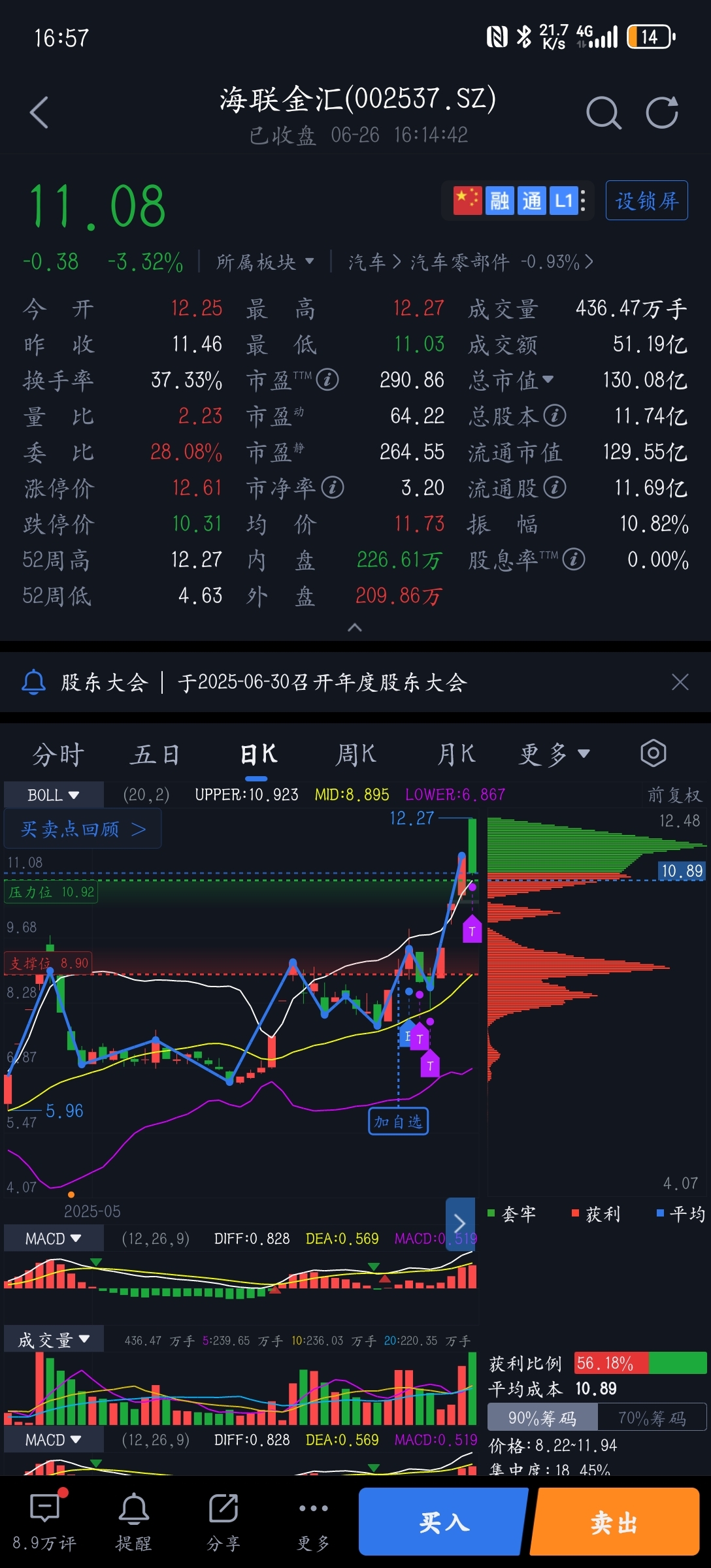This screenshot has height=1568, width=711.
Task: Open 总市值 dropdown arrow
Action: coord(548,379)
